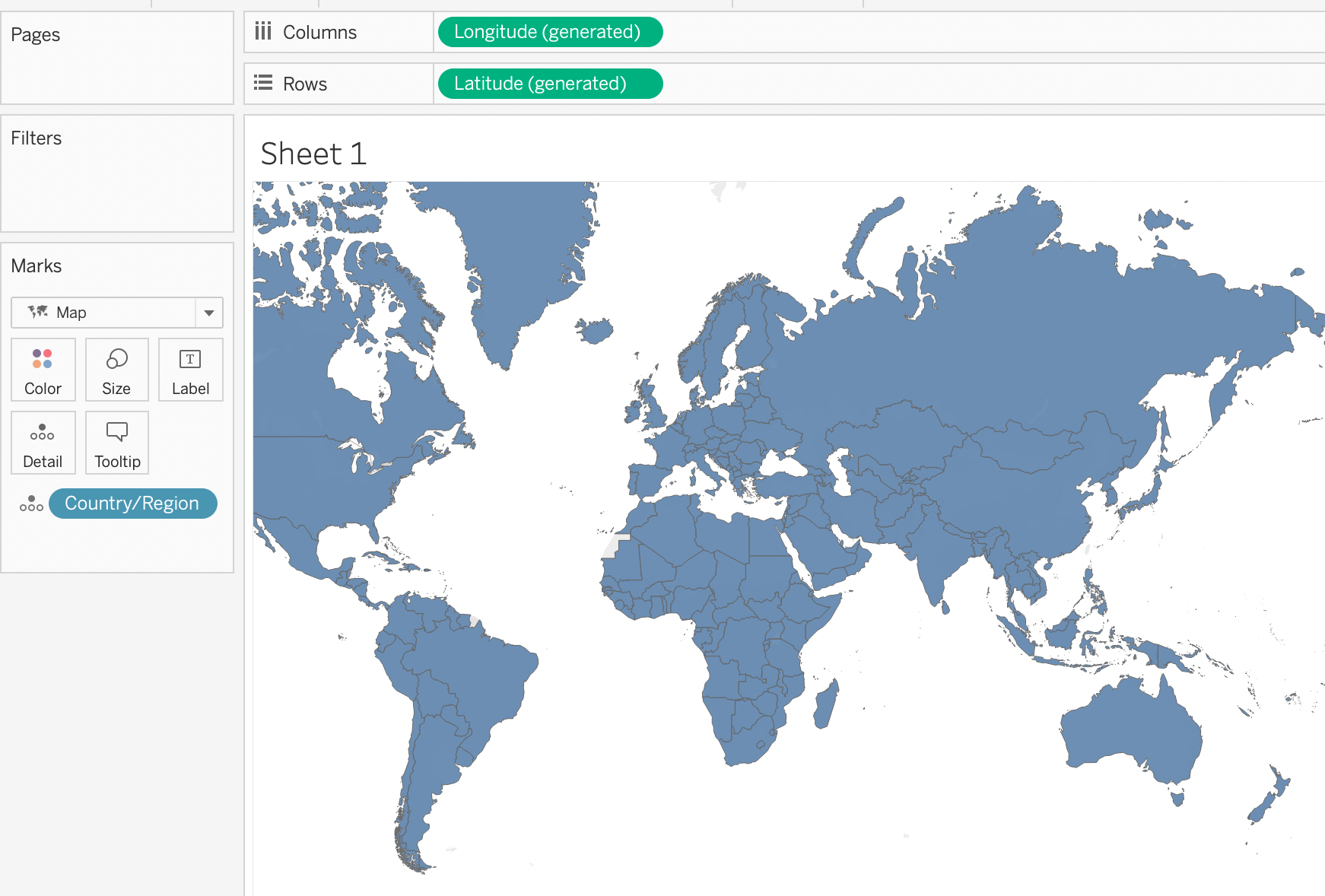Viewport: 1325px width, 896px height.
Task: Open the Longitude (generated) pill menu
Action: tap(549, 32)
